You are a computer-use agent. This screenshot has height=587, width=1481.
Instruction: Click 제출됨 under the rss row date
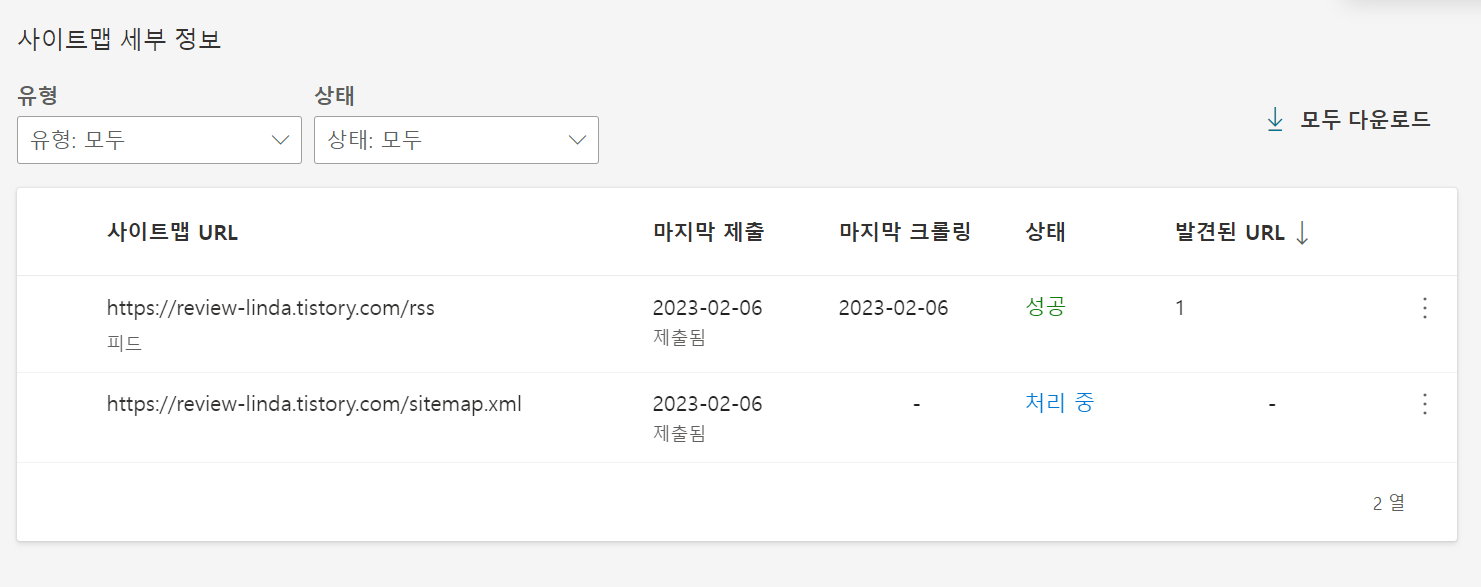679,338
